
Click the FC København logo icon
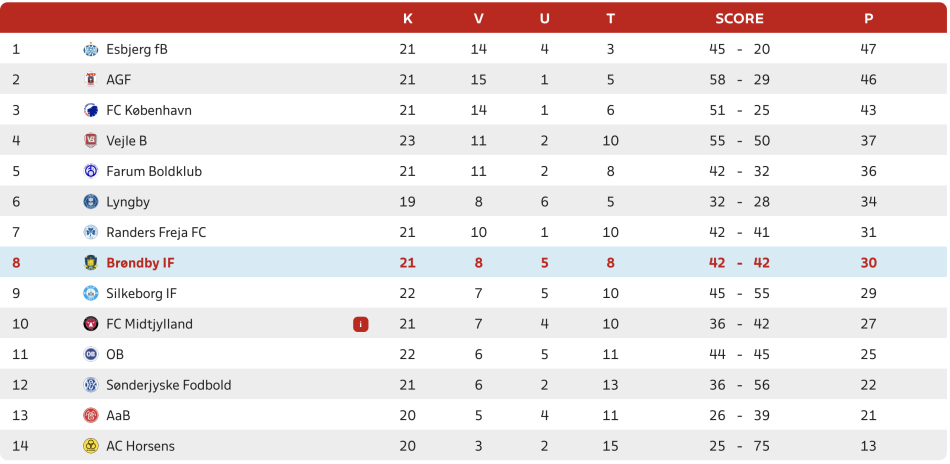click(x=90, y=110)
